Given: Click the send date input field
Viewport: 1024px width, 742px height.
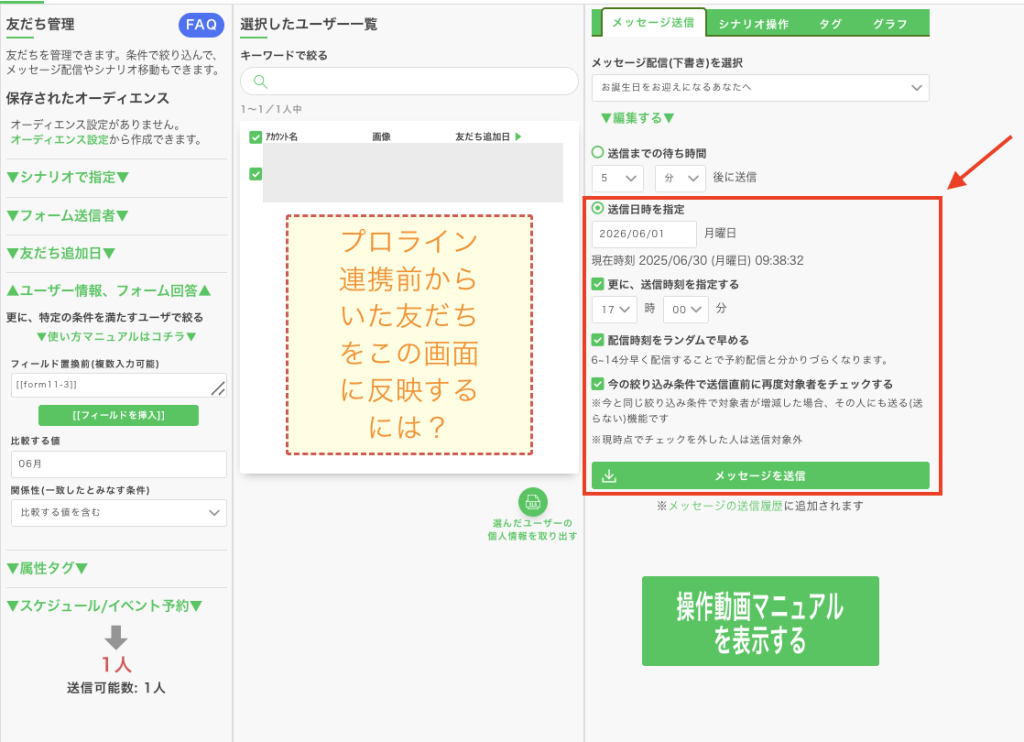Looking at the screenshot, I should (x=644, y=234).
